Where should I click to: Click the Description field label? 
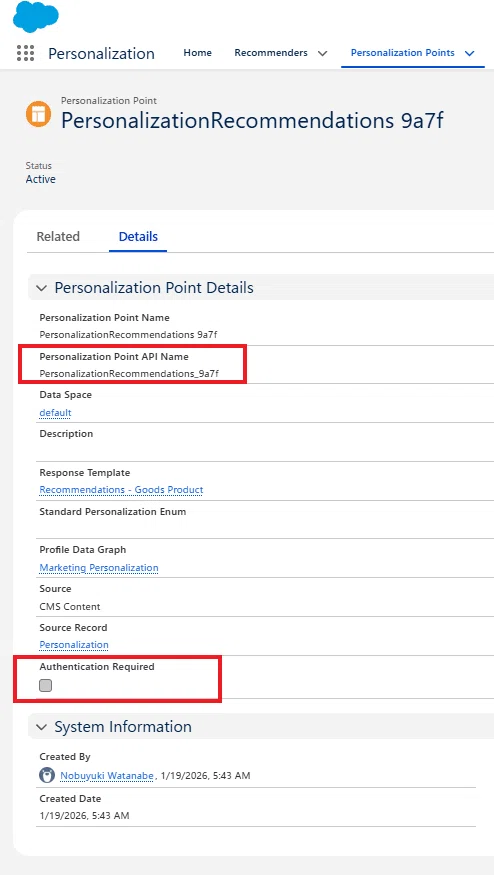[66, 434]
